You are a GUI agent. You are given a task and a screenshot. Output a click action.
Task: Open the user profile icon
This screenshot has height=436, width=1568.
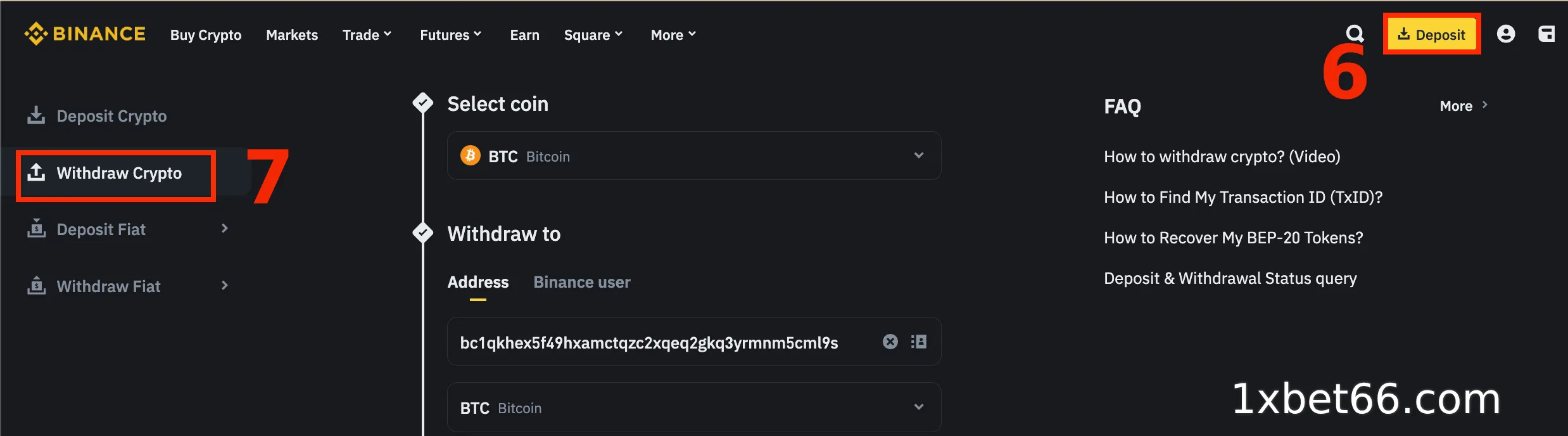pyautogui.click(x=1505, y=34)
